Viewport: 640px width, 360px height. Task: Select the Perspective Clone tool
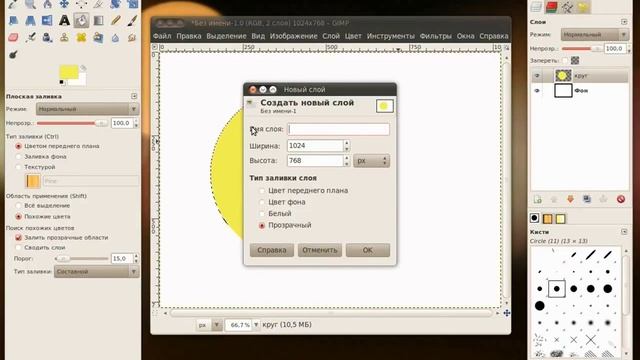[98, 38]
